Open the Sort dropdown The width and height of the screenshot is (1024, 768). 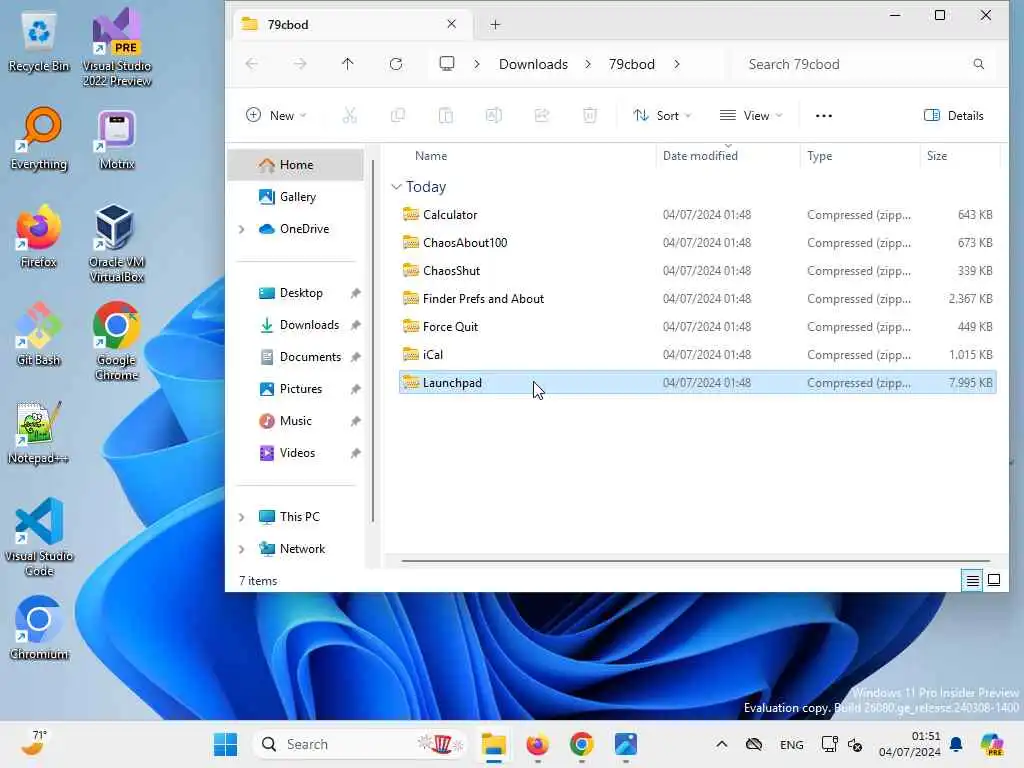tap(662, 116)
